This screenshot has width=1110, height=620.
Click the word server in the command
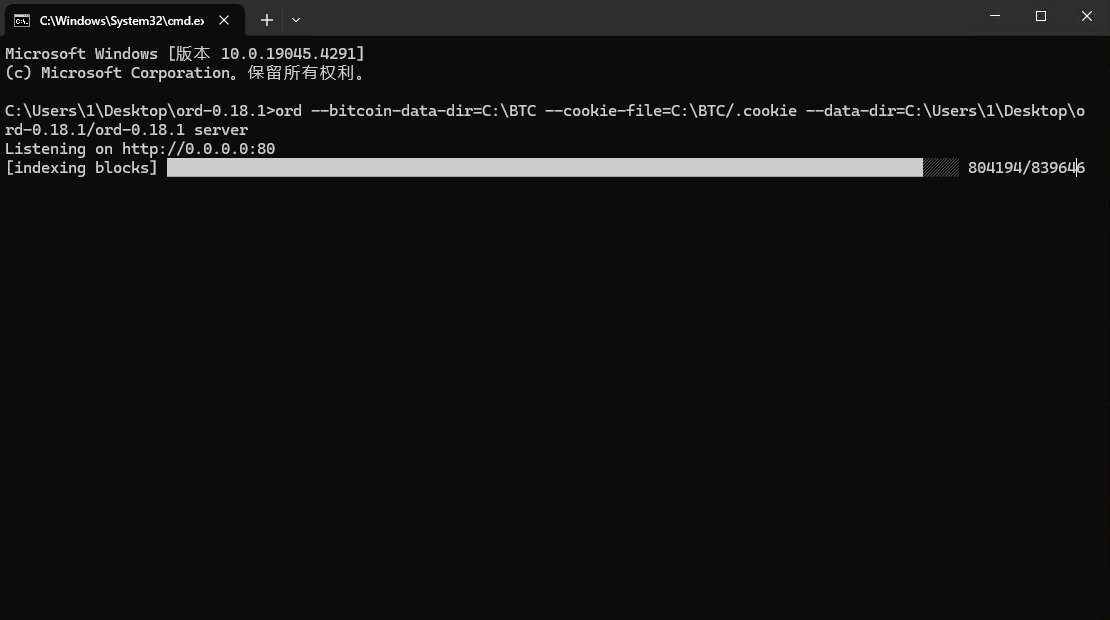point(221,130)
